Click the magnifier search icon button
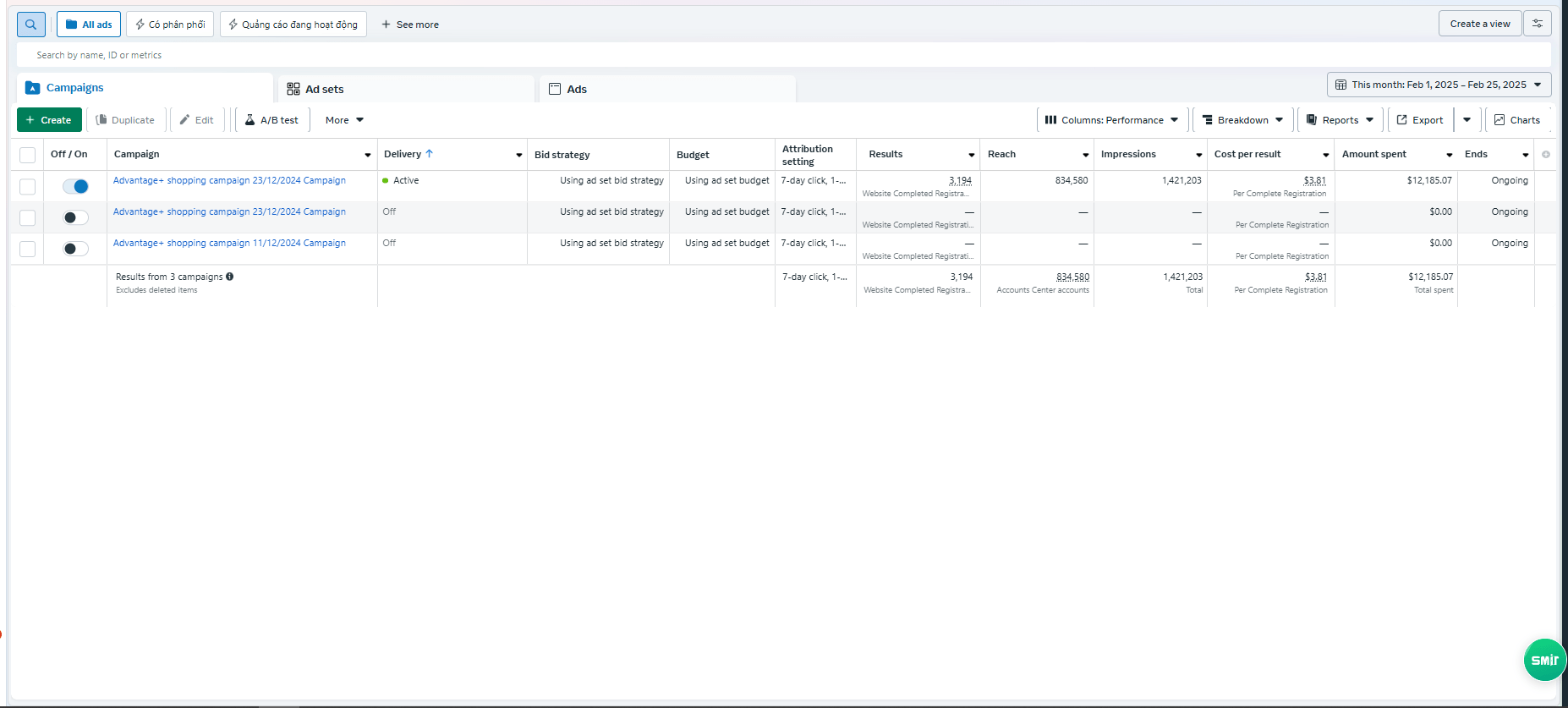Viewport: 1568px width, 708px height. click(x=30, y=25)
